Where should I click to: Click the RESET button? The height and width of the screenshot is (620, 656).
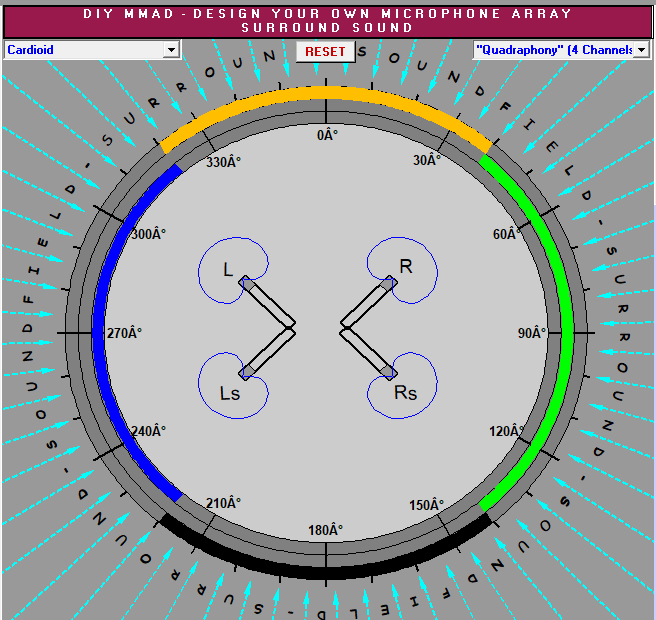coord(325,51)
